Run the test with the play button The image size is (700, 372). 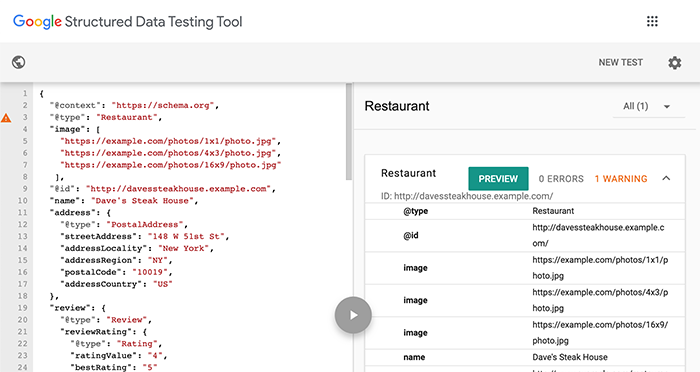[x=353, y=315]
